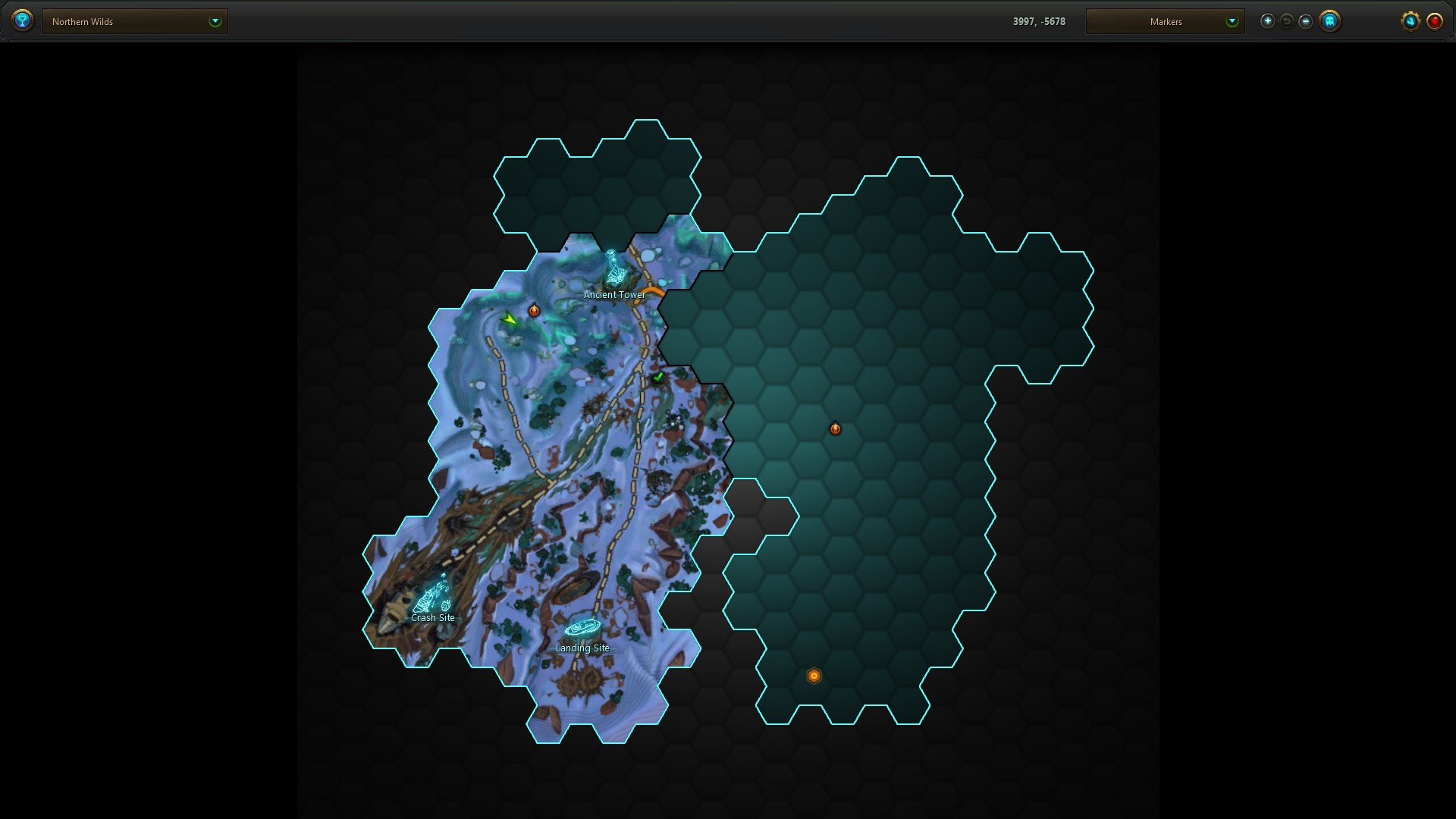Toggle the blue ghost icon button
The width and height of the screenshot is (1456, 819).
(x=1329, y=21)
